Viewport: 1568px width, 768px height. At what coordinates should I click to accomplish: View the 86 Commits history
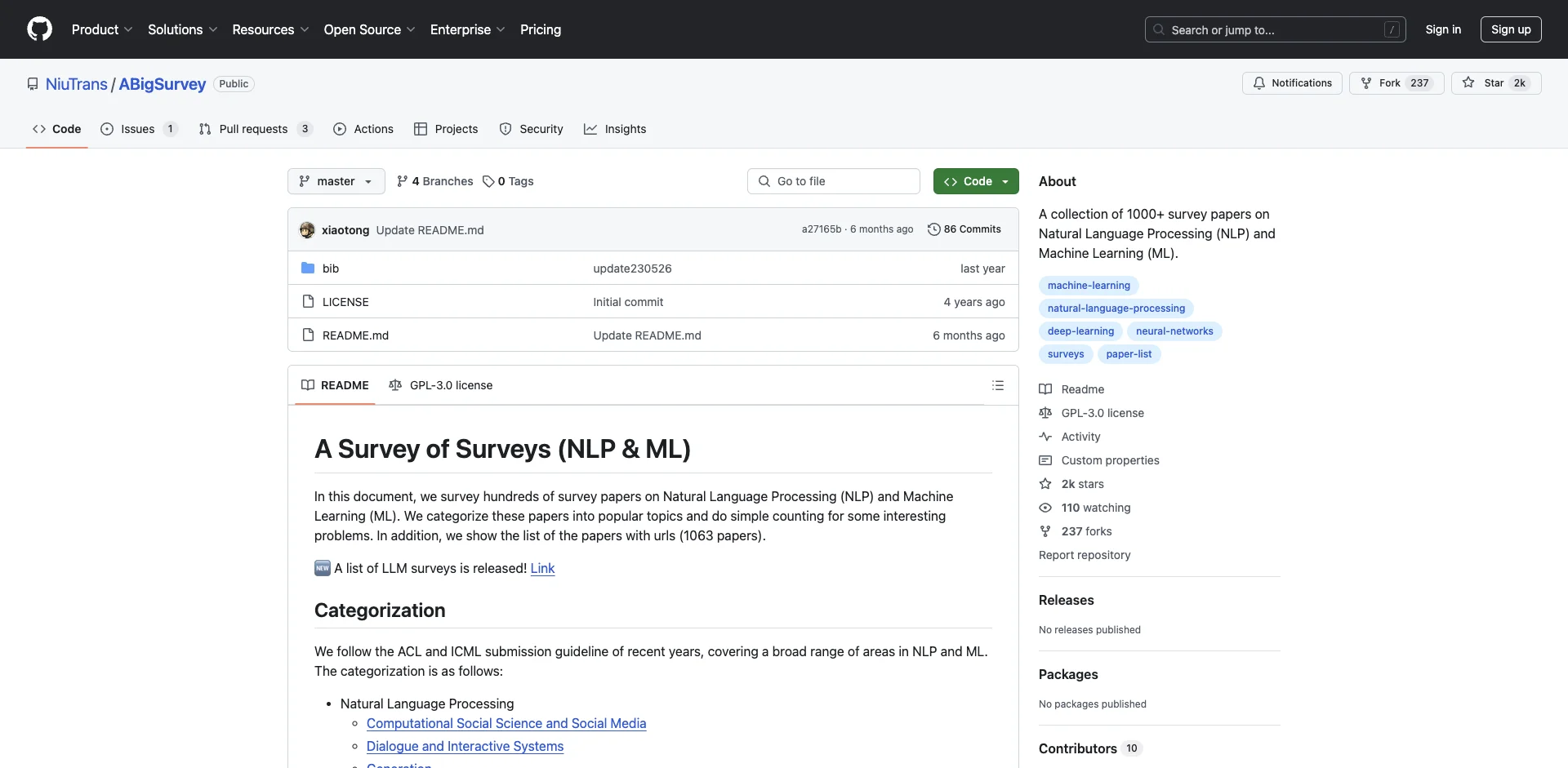pos(964,229)
